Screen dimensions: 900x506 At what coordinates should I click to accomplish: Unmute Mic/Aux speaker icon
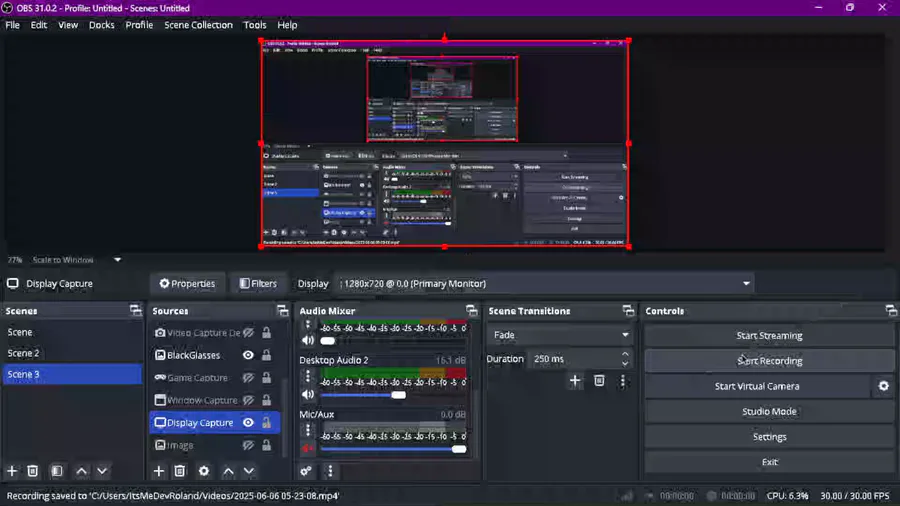[308, 449]
